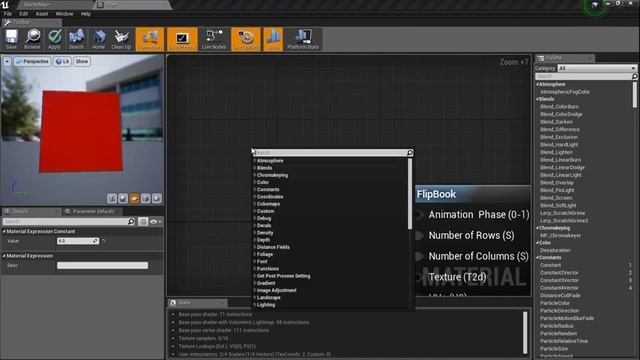Collapse the Constants group in the Palette

538,258
